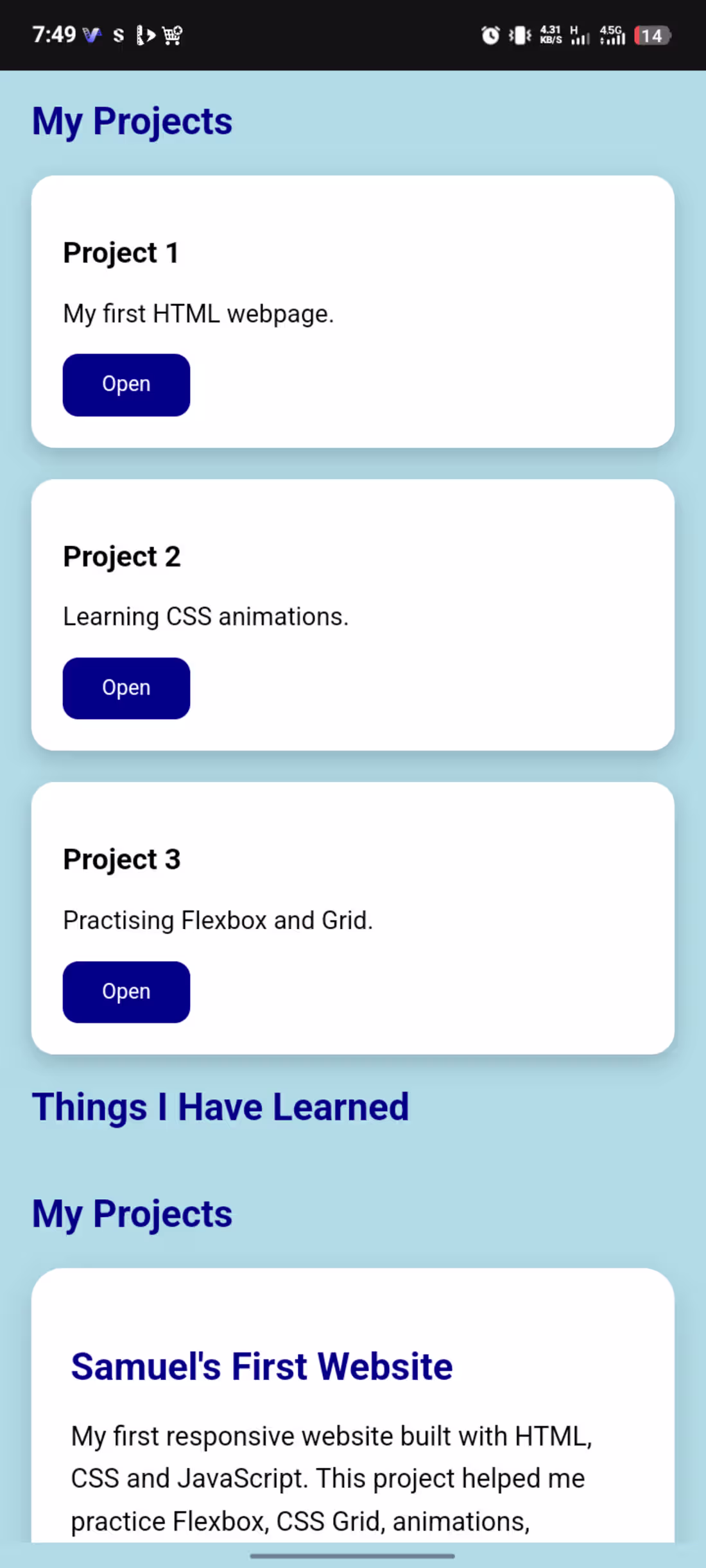Open Project 3 with its Open button
This screenshot has width=706, height=1568.
[x=126, y=992]
